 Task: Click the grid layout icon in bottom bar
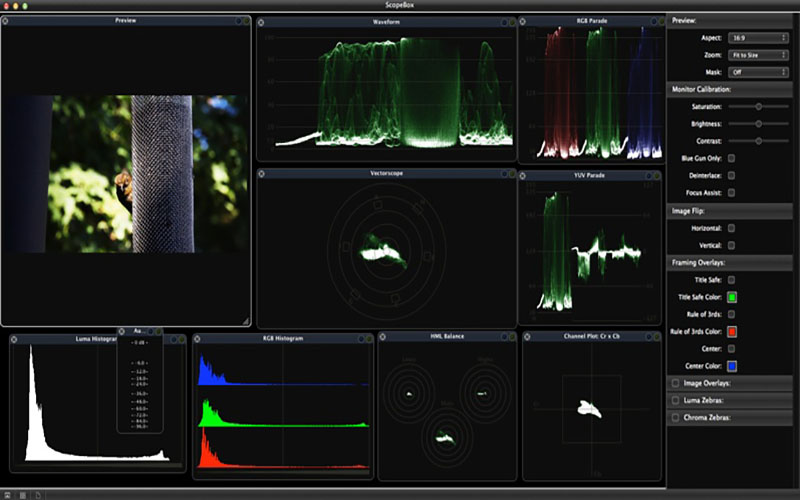[x=23, y=495]
